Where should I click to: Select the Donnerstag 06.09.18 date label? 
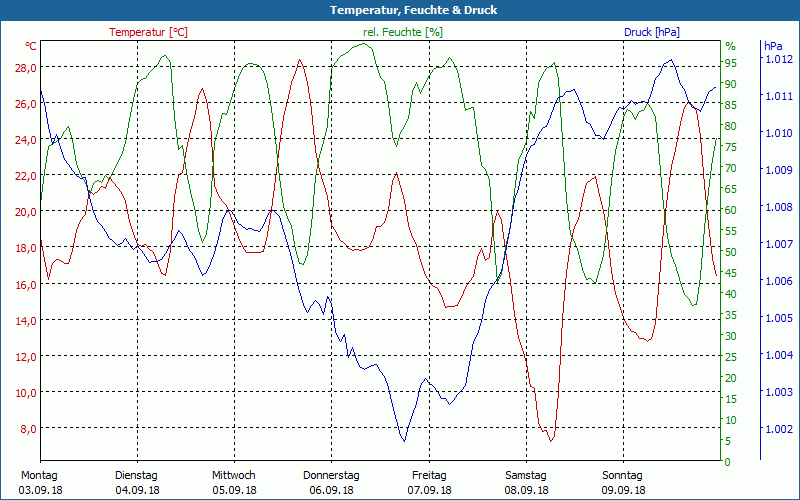(331, 483)
